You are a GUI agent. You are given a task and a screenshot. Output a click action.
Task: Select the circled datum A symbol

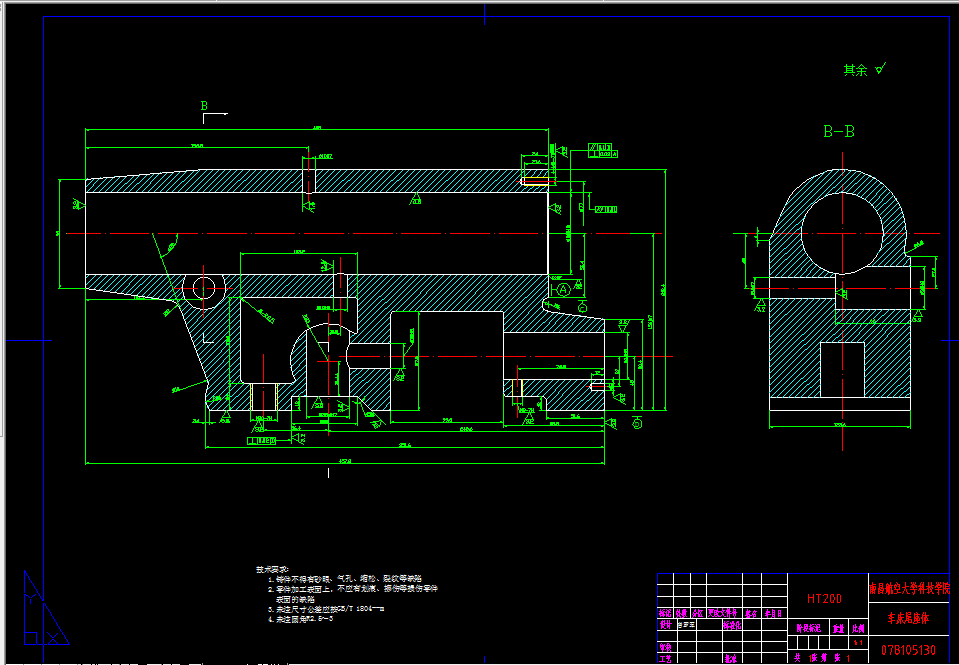click(563, 289)
